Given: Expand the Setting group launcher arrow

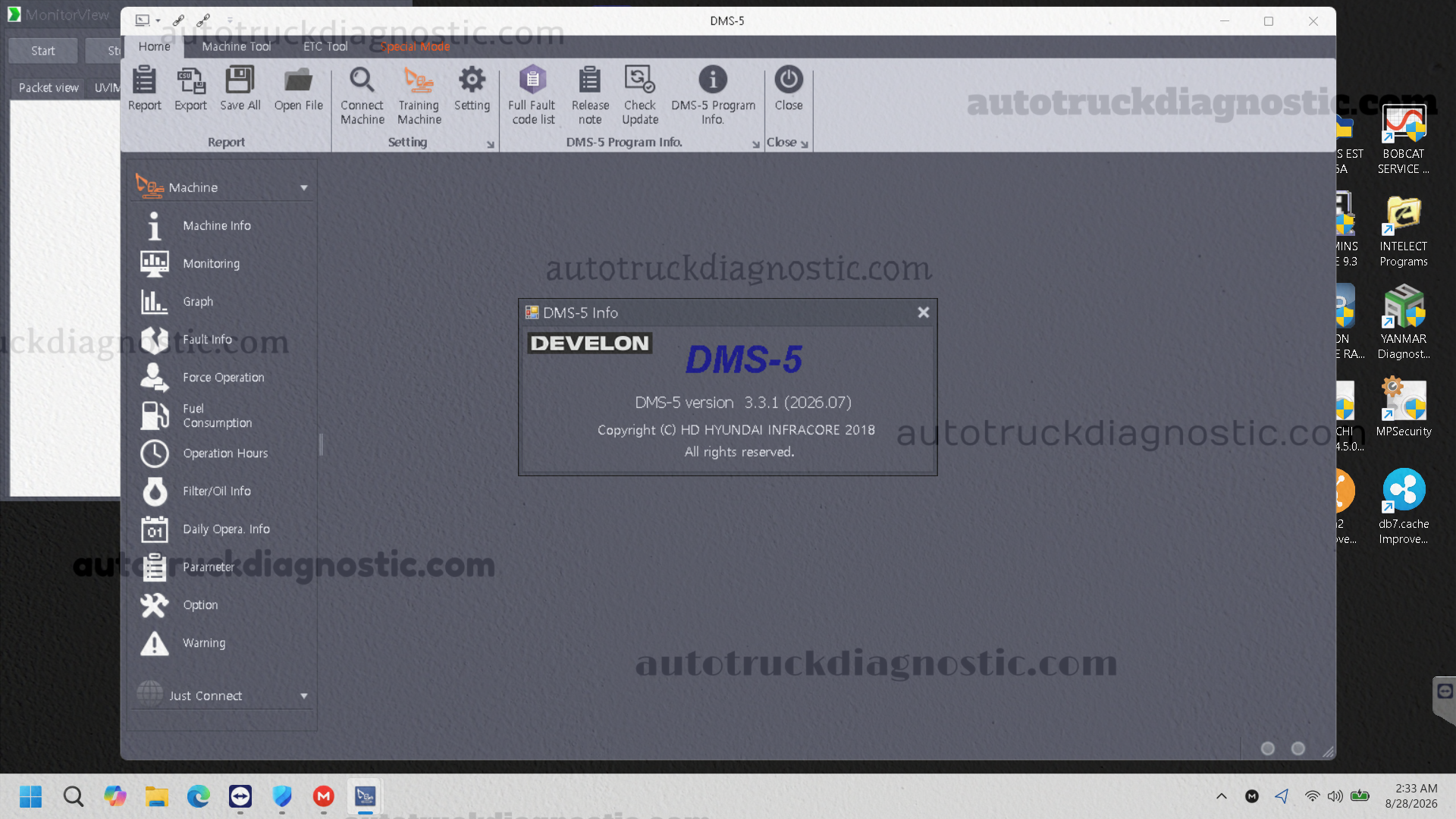Looking at the screenshot, I should [x=491, y=144].
